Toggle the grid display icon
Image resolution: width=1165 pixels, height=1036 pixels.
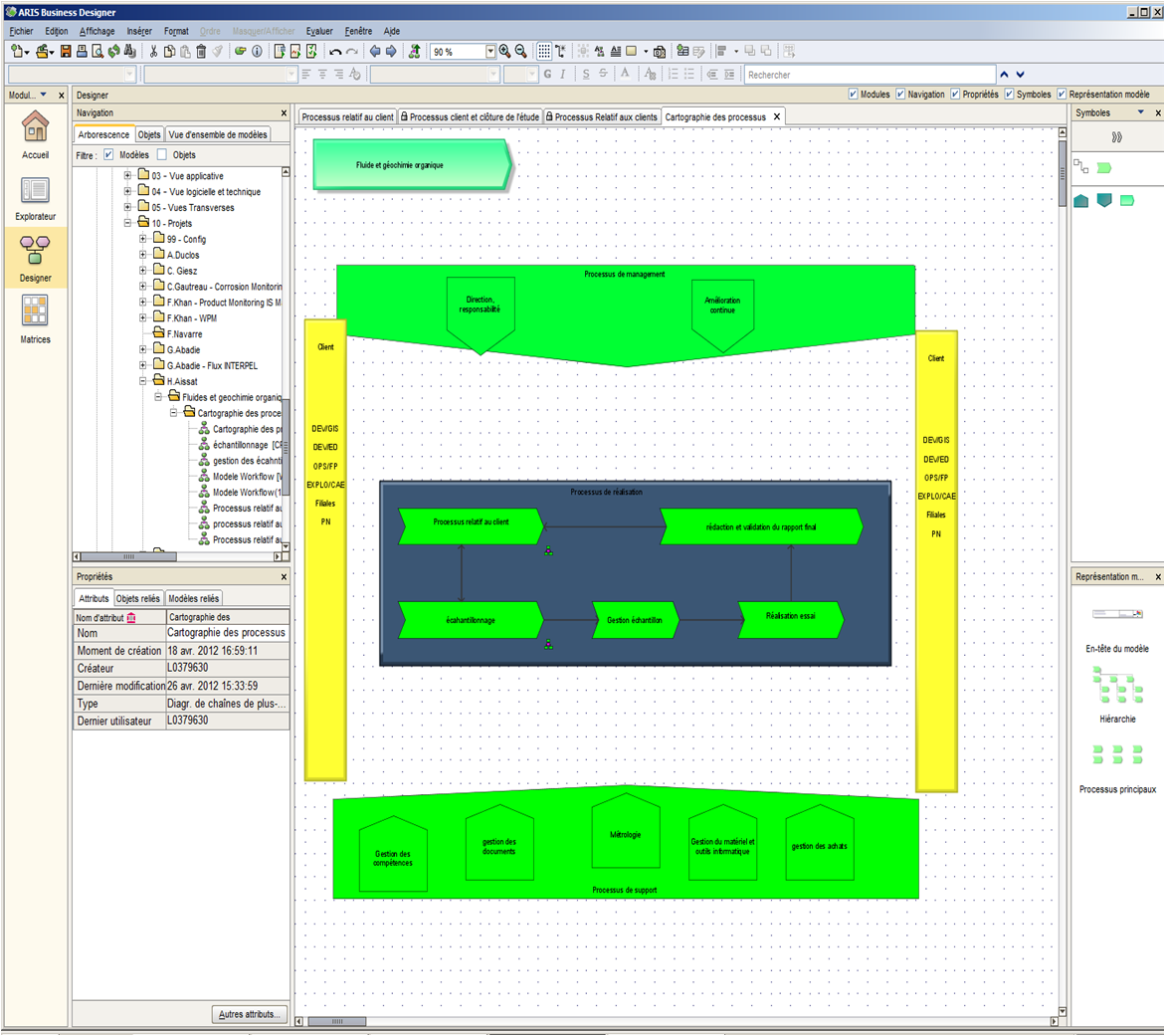coord(544,52)
